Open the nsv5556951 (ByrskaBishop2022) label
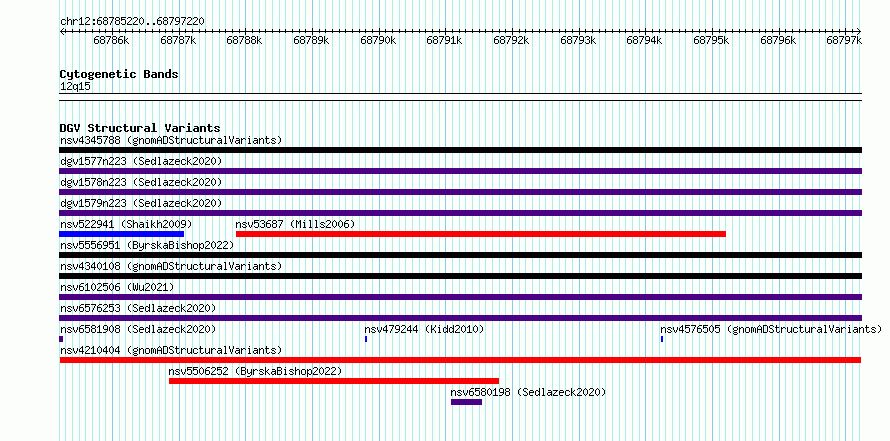This screenshot has width=890, height=441. (147, 245)
